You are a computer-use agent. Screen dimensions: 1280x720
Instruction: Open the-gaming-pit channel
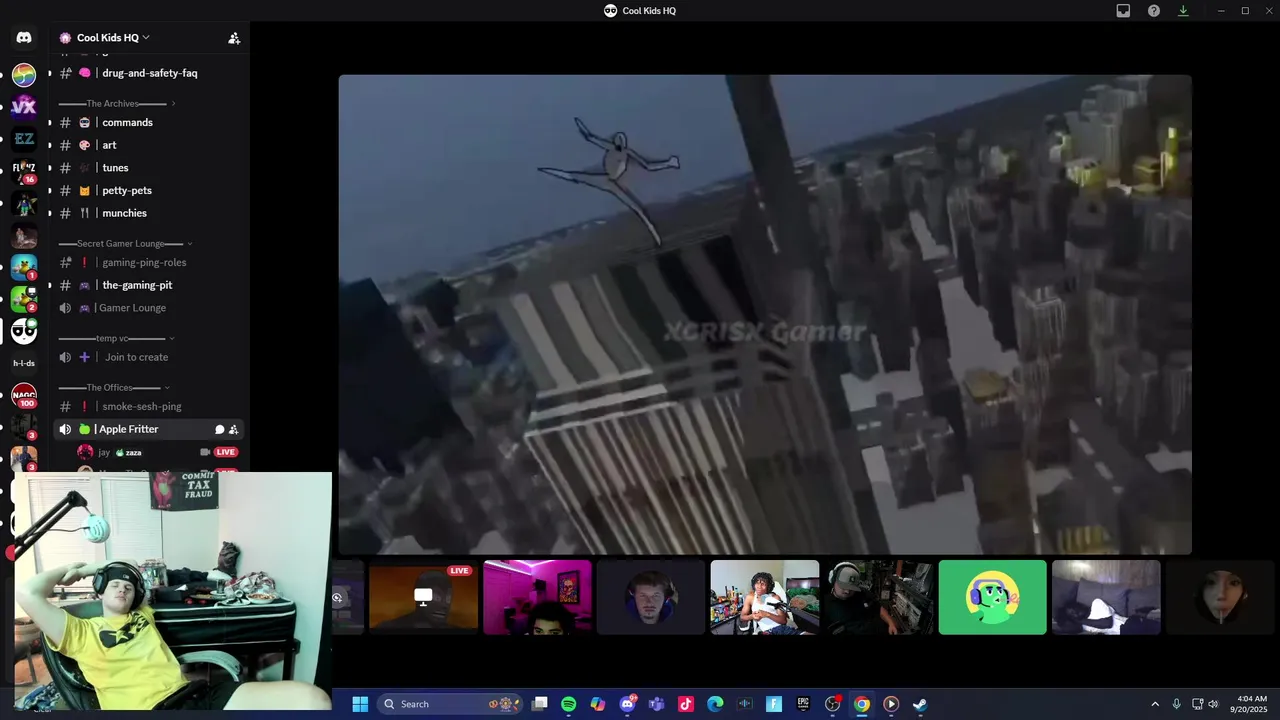[x=149, y=285]
